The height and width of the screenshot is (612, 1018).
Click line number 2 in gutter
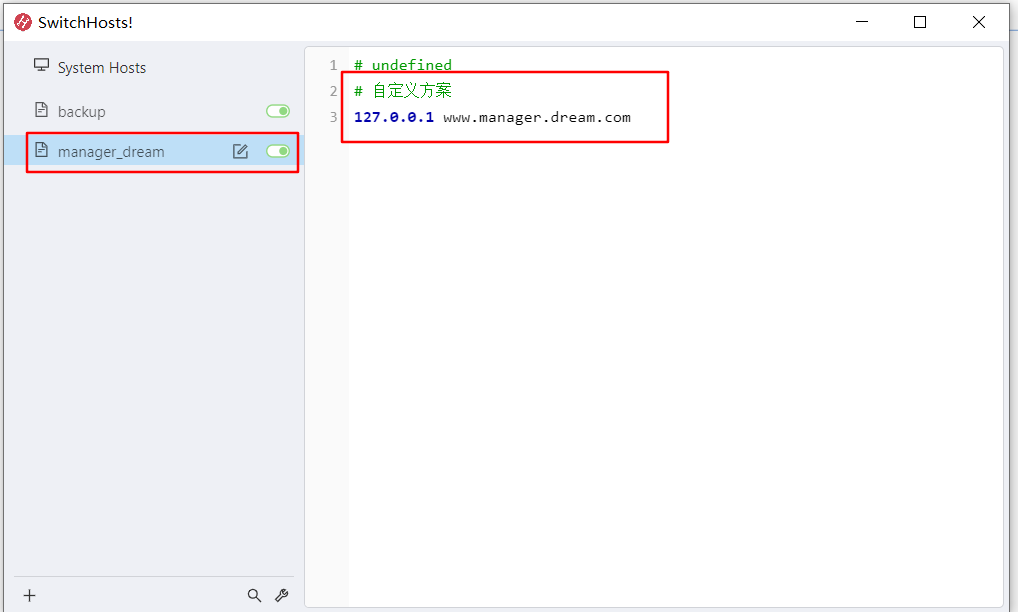pos(333,91)
